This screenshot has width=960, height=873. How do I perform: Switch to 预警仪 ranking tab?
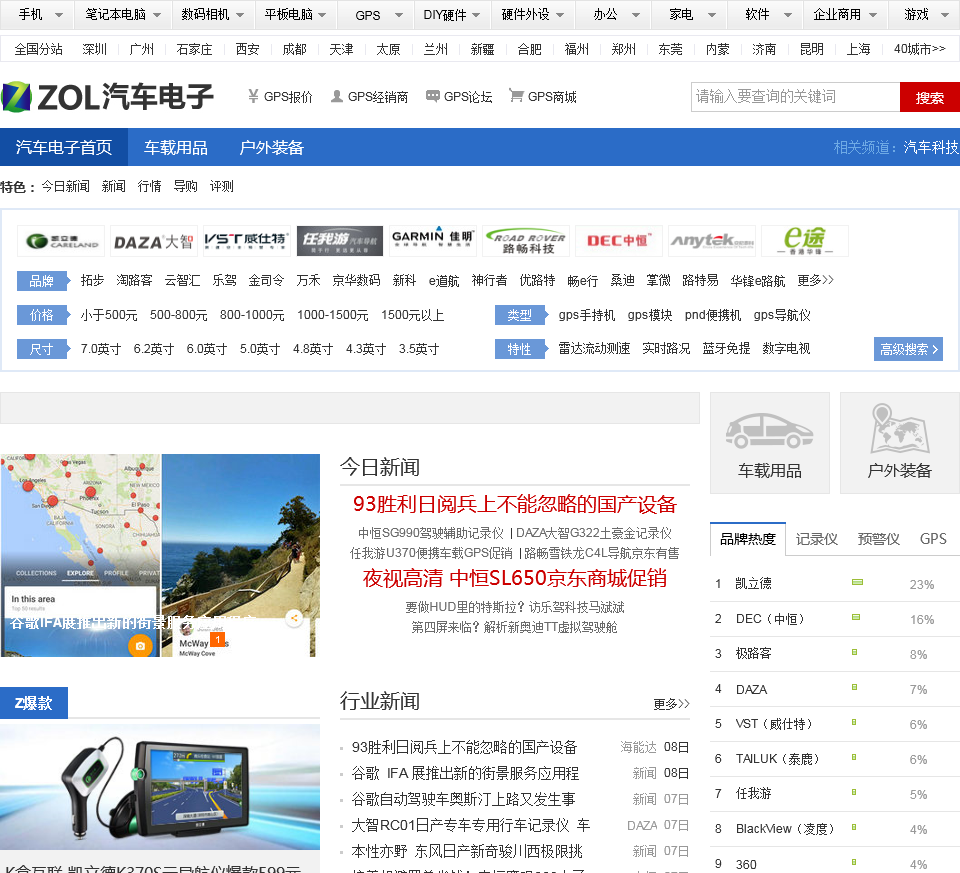click(x=879, y=539)
